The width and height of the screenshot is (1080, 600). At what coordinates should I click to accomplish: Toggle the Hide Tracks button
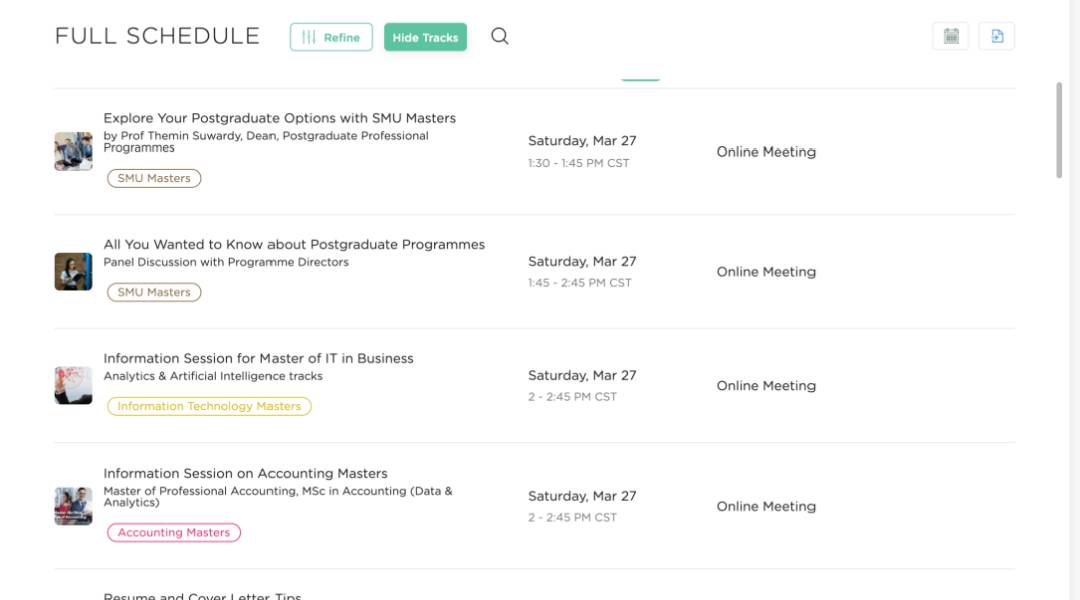pos(425,37)
